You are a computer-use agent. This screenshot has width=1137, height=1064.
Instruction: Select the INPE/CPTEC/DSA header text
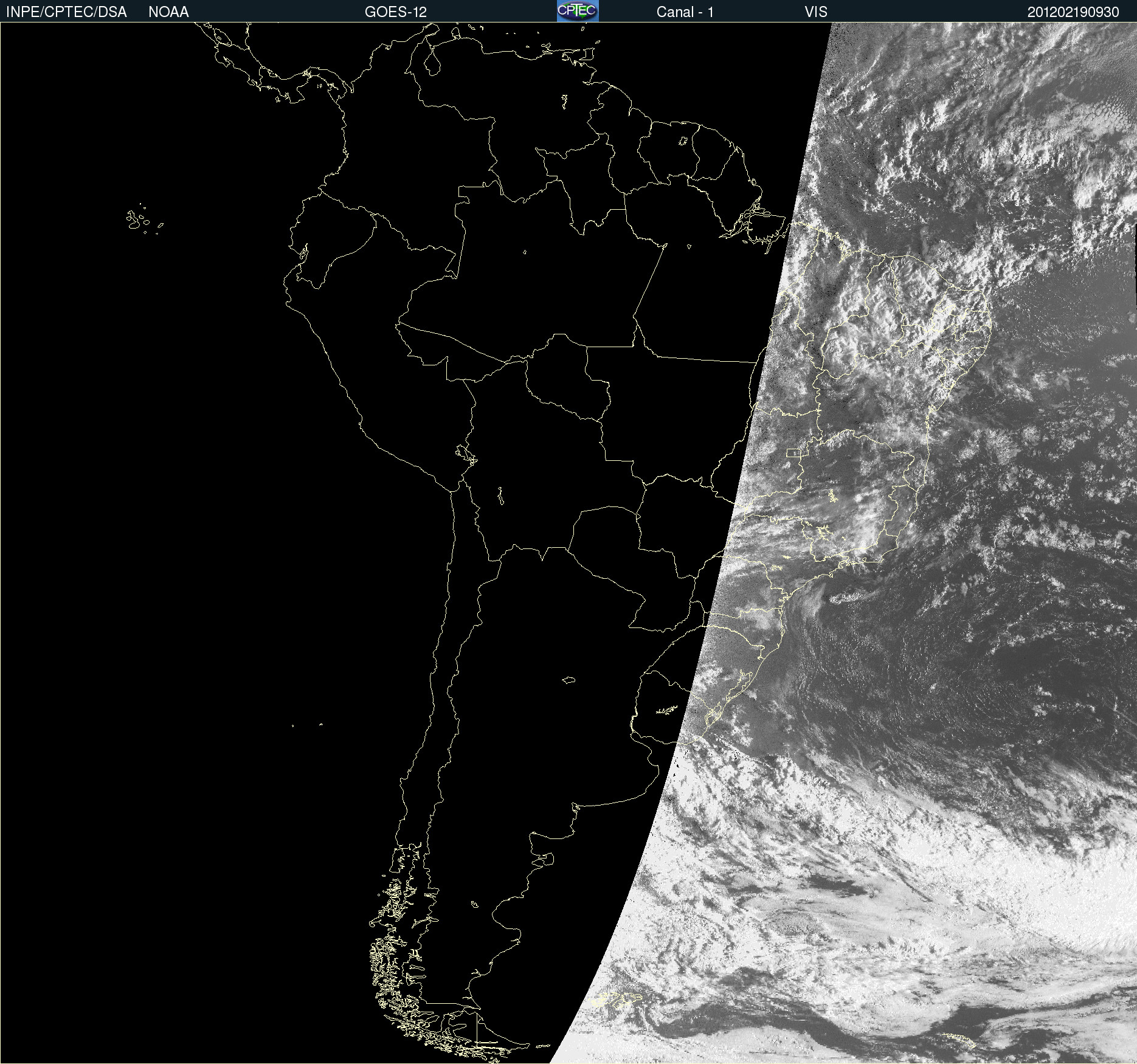66,12
